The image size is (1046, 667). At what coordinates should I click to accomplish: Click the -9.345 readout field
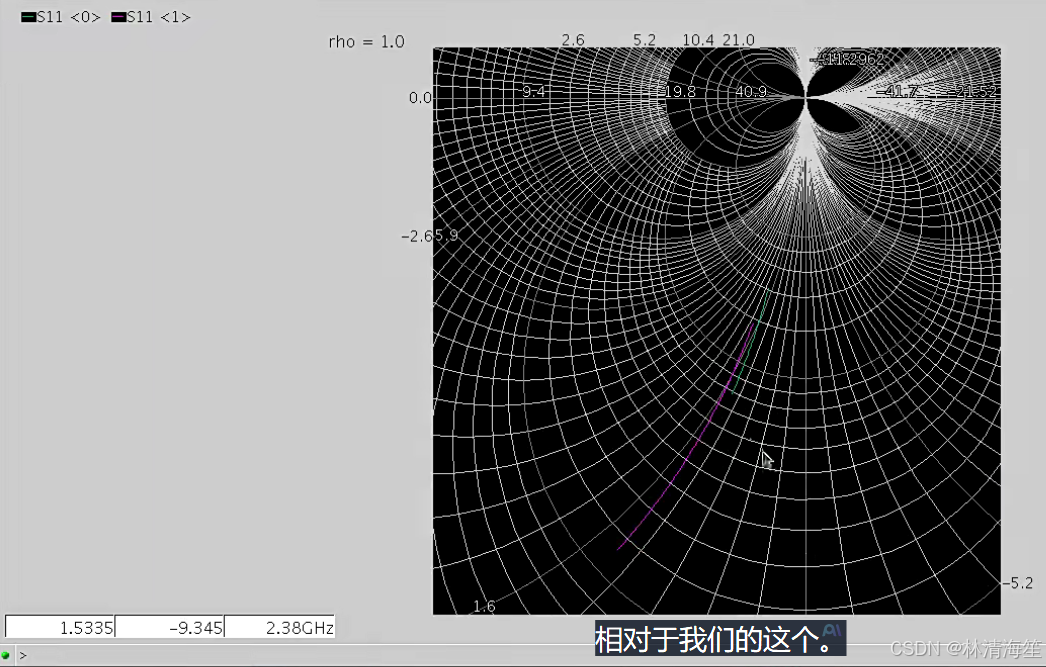[x=169, y=627]
